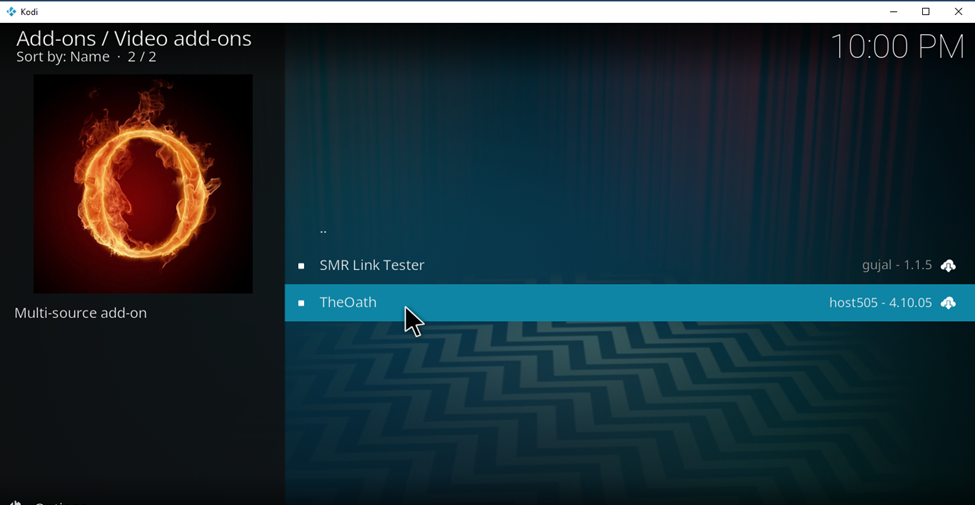Viewport: 975px width, 505px height.
Task: Click 'host505 - 4.10.05' version text
Action: tap(880, 303)
